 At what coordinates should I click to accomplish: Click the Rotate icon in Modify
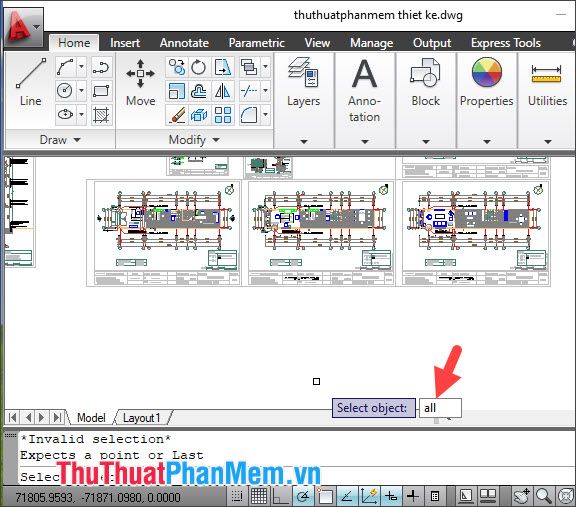[199, 68]
